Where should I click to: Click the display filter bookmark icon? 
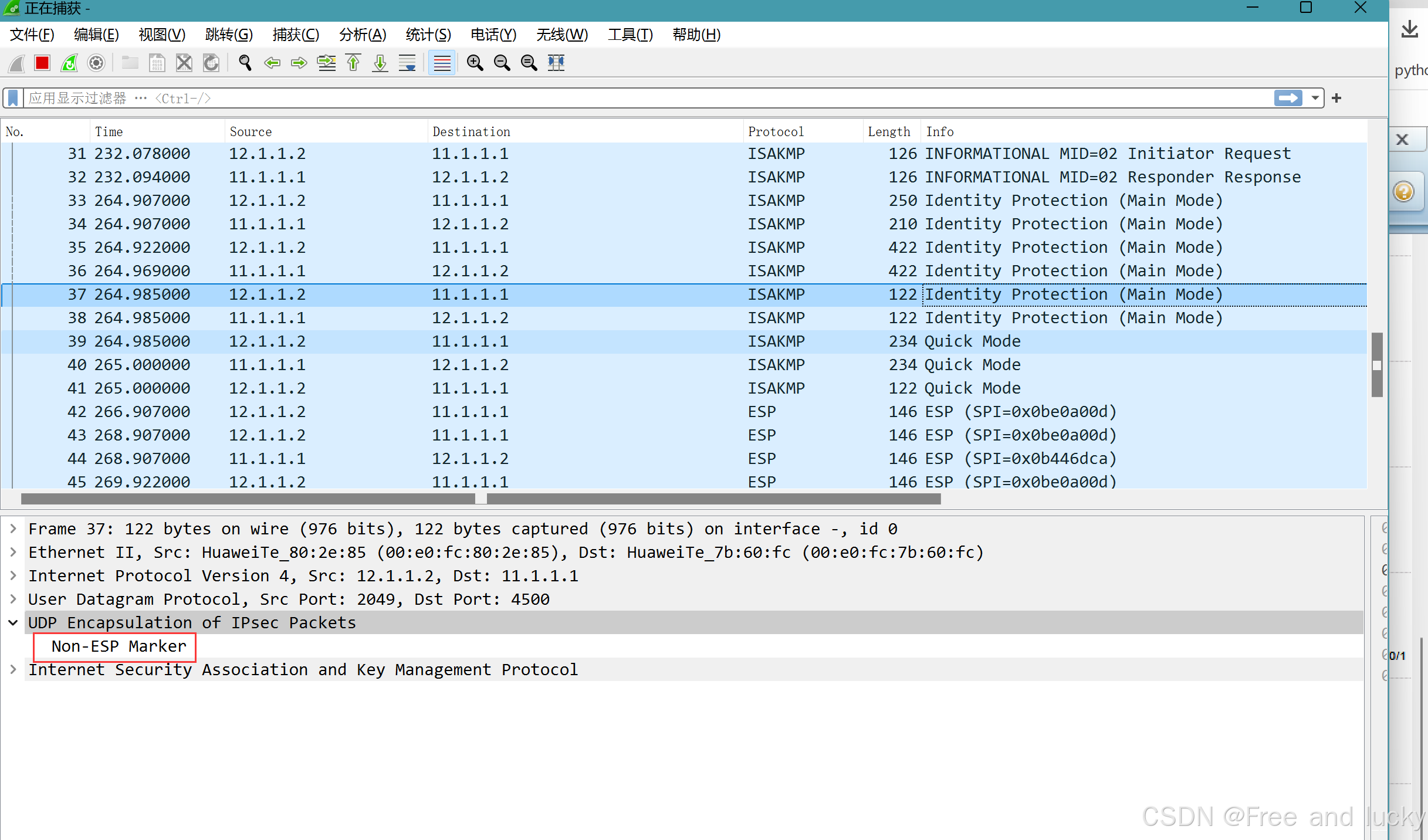point(13,98)
